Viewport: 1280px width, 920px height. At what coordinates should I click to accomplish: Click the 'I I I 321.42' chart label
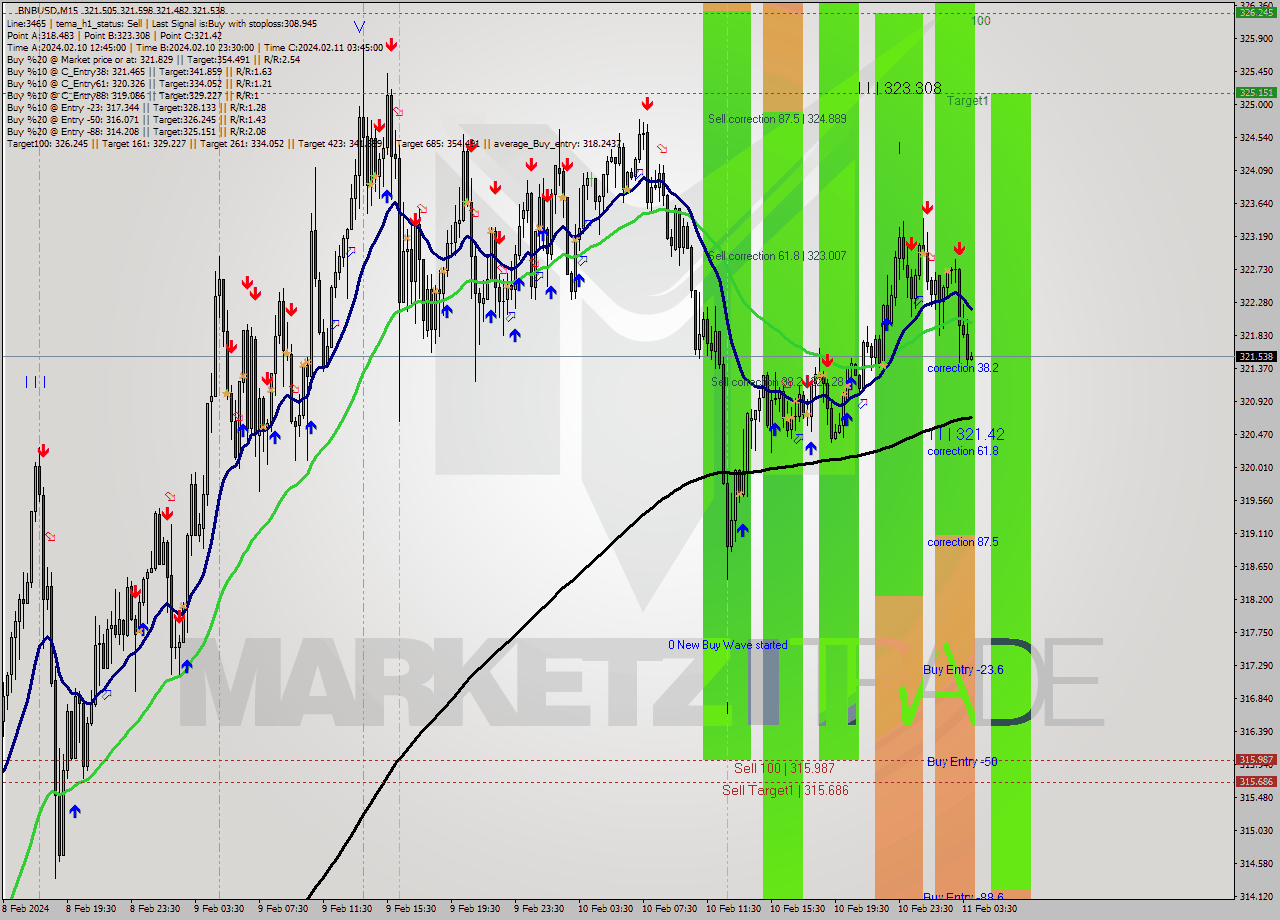[966, 434]
